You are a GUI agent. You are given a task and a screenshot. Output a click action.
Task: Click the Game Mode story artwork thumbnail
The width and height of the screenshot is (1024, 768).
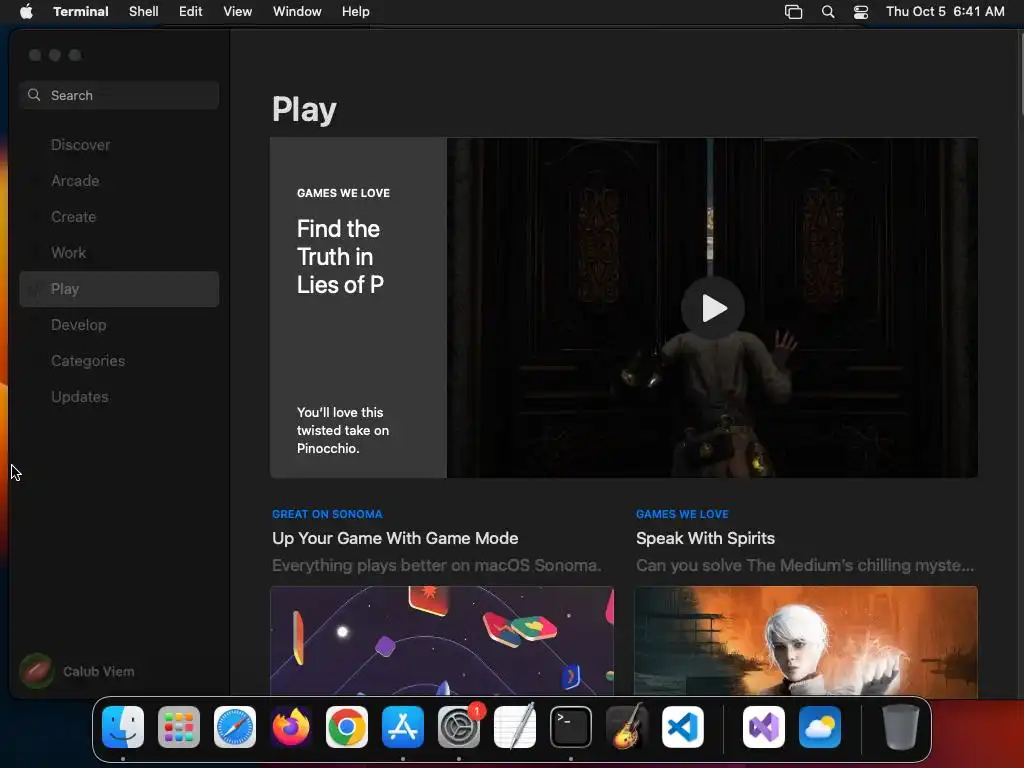pyautogui.click(x=442, y=641)
